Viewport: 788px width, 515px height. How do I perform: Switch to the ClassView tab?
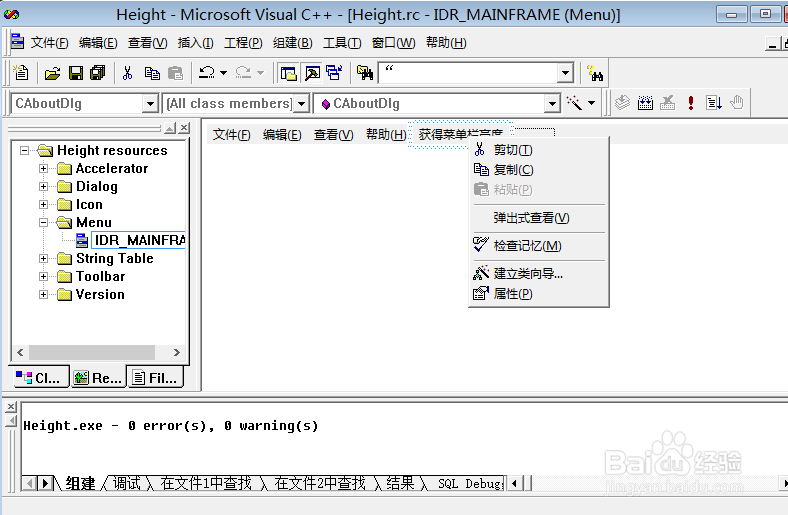pos(41,377)
